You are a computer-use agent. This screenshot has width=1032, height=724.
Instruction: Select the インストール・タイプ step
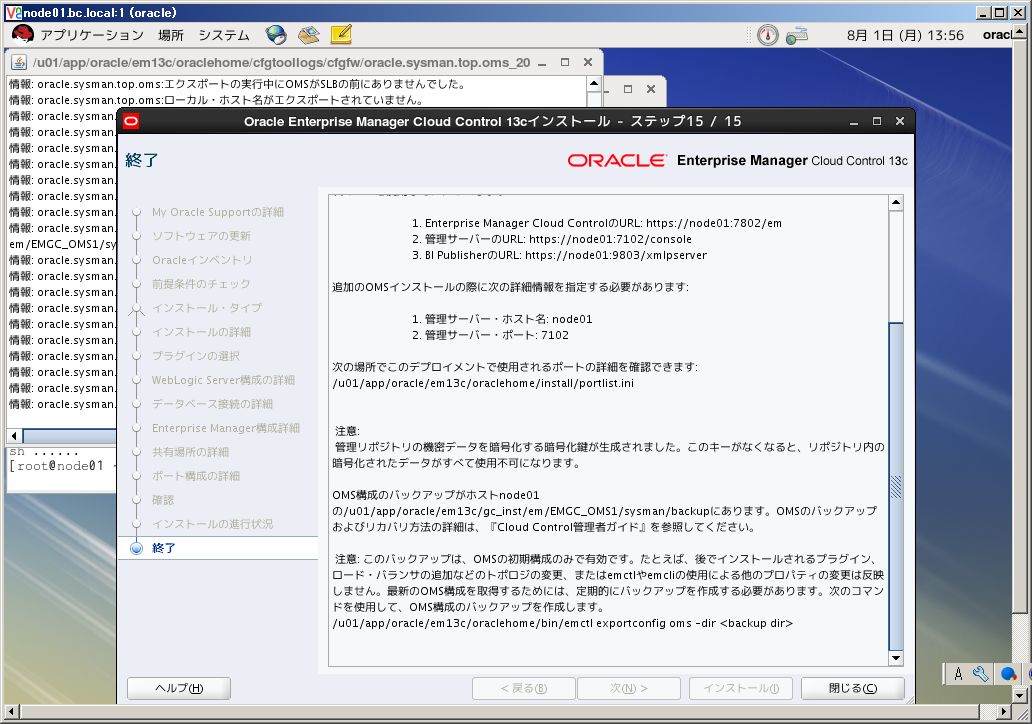click(x=207, y=307)
